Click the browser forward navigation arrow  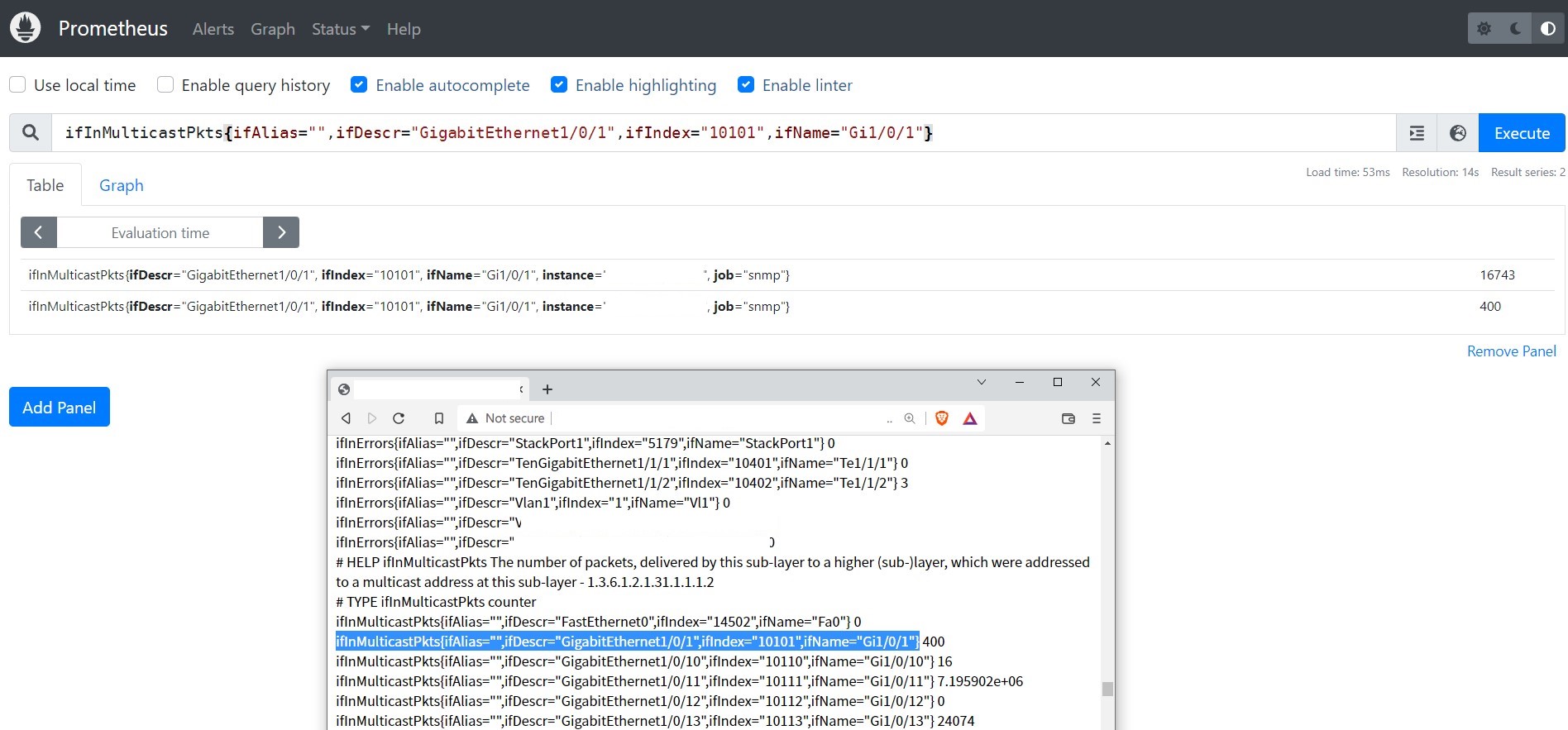[372, 418]
